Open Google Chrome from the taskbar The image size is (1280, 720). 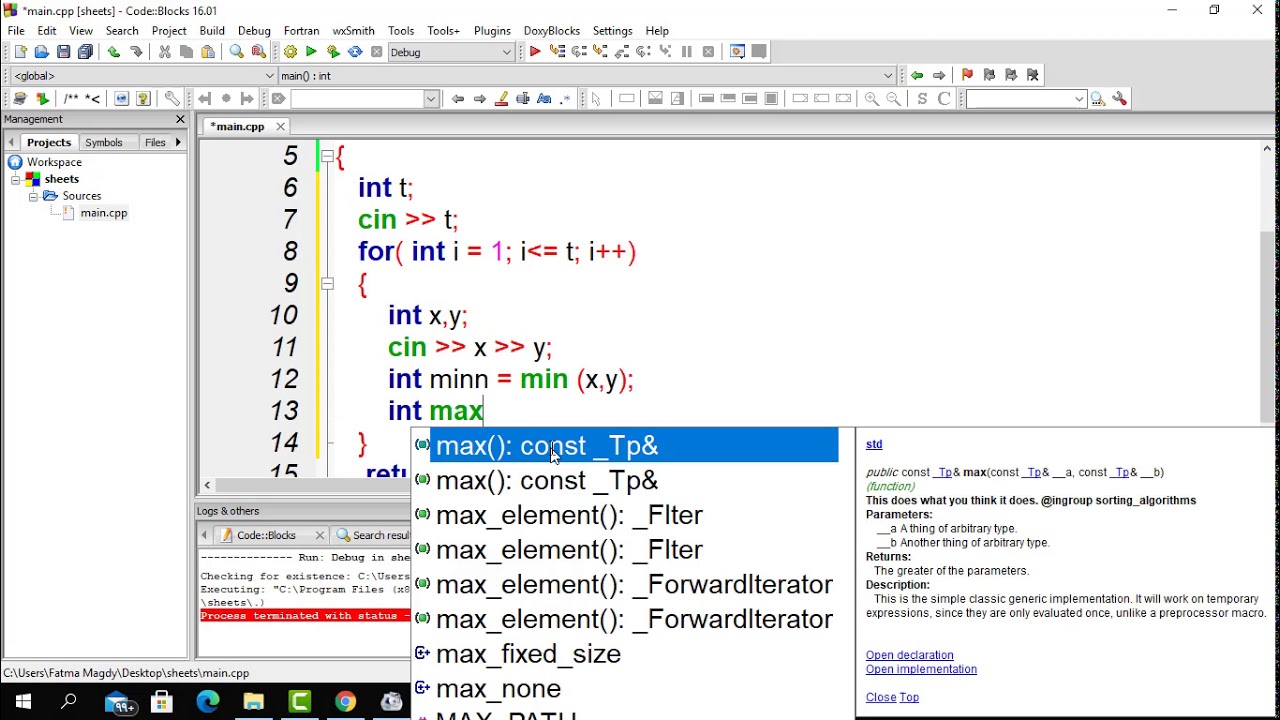coord(345,702)
